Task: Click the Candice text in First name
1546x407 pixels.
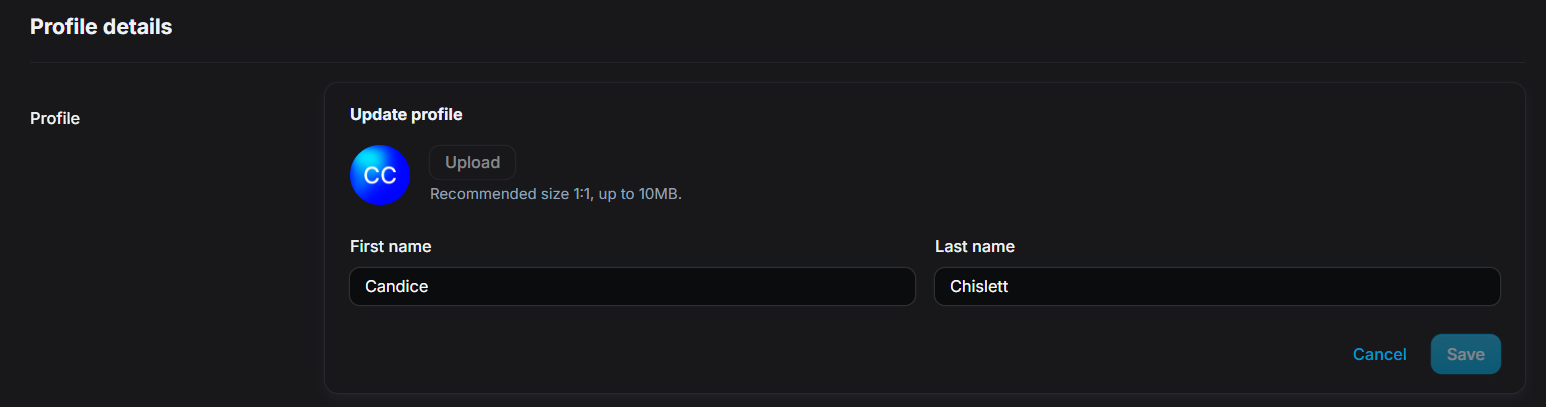Action: [397, 287]
